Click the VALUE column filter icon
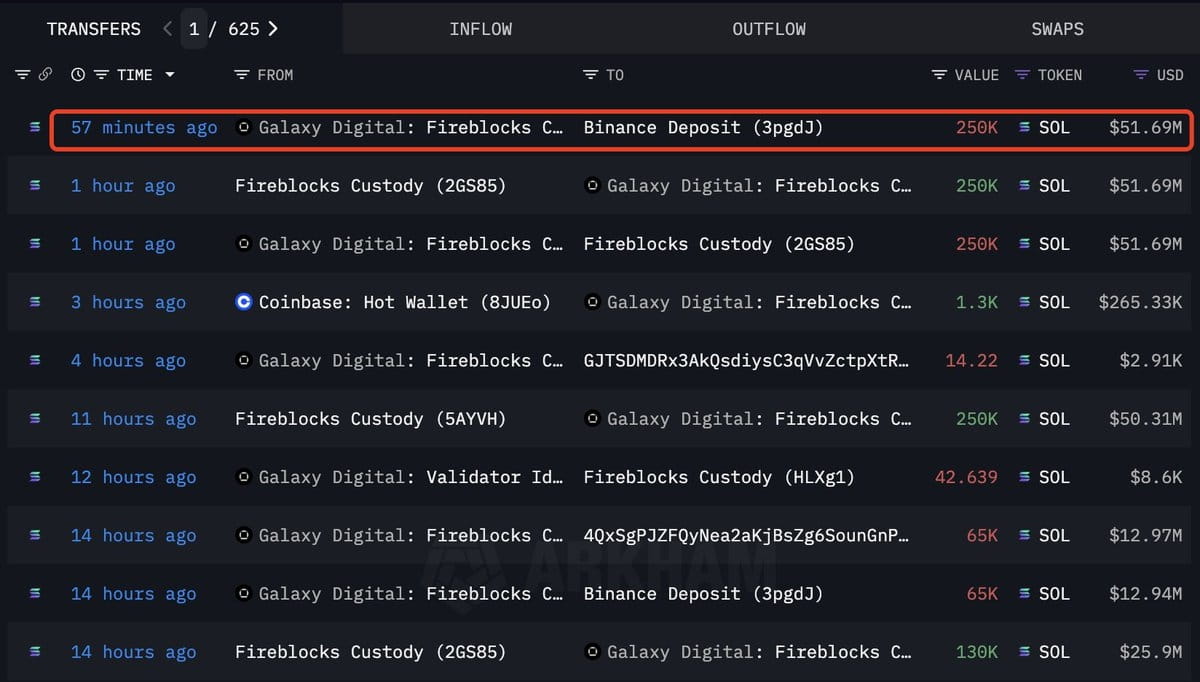This screenshot has width=1200, height=682. coord(938,75)
